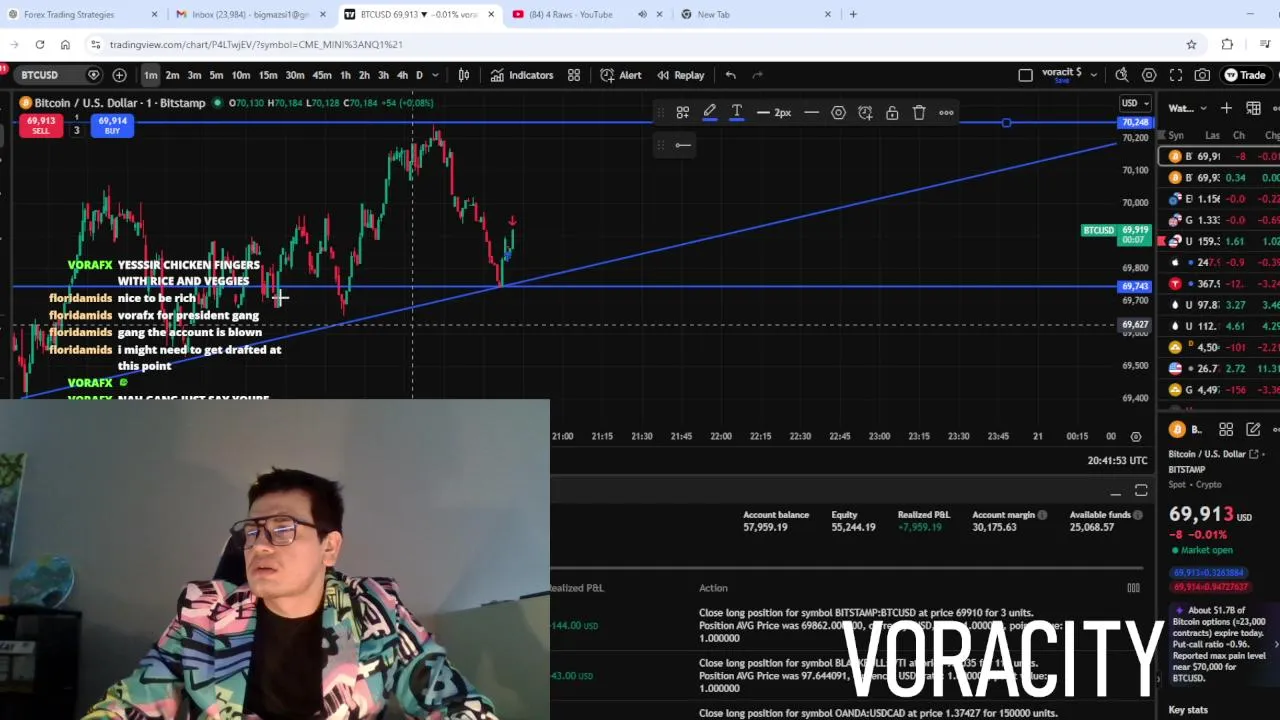Open Account margin info icon
The width and height of the screenshot is (1280, 720).
1042,515
